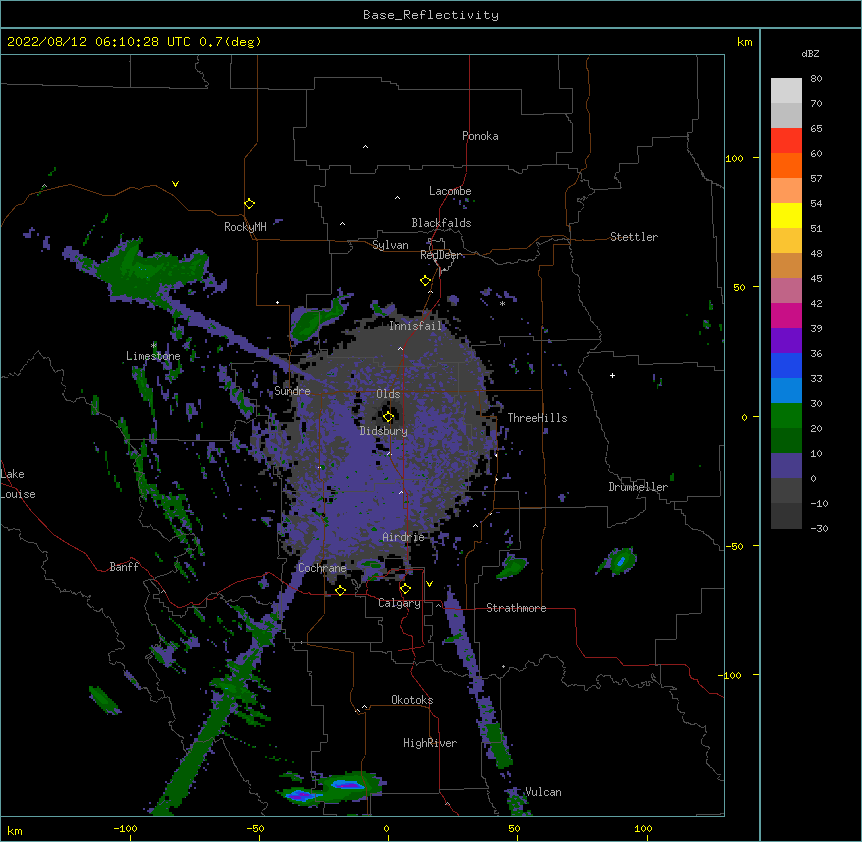Click the Didsbury city label
This screenshot has height=842, width=862.
point(384,431)
